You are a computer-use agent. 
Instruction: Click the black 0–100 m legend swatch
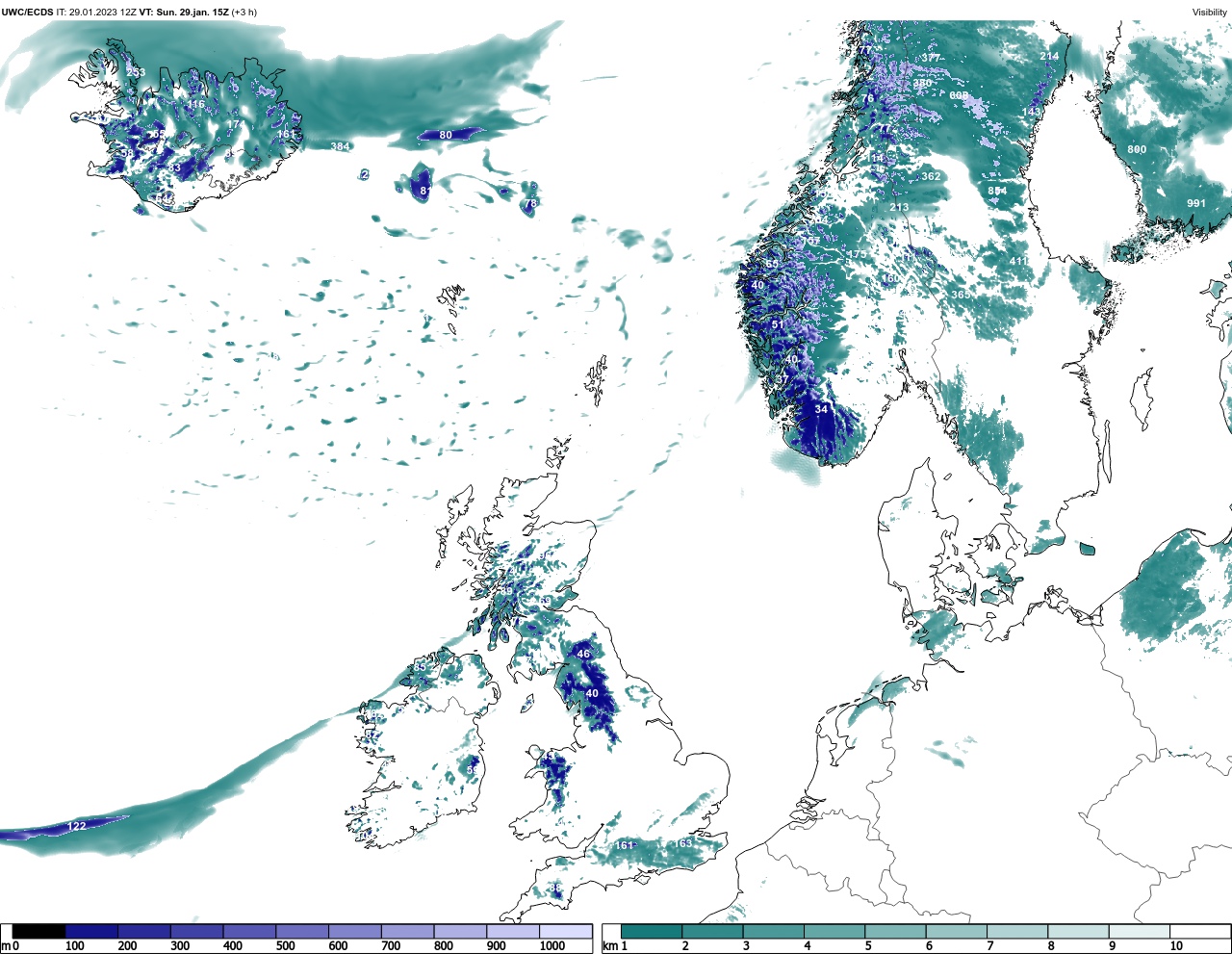pyautogui.click(x=39, y=931)
